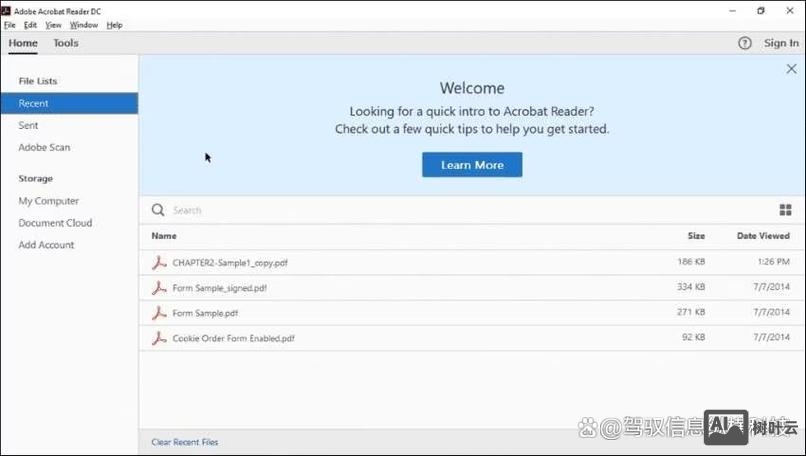Switch to the Tools tab
This screenshot has width=806, height=456.
tap(66, 43)
